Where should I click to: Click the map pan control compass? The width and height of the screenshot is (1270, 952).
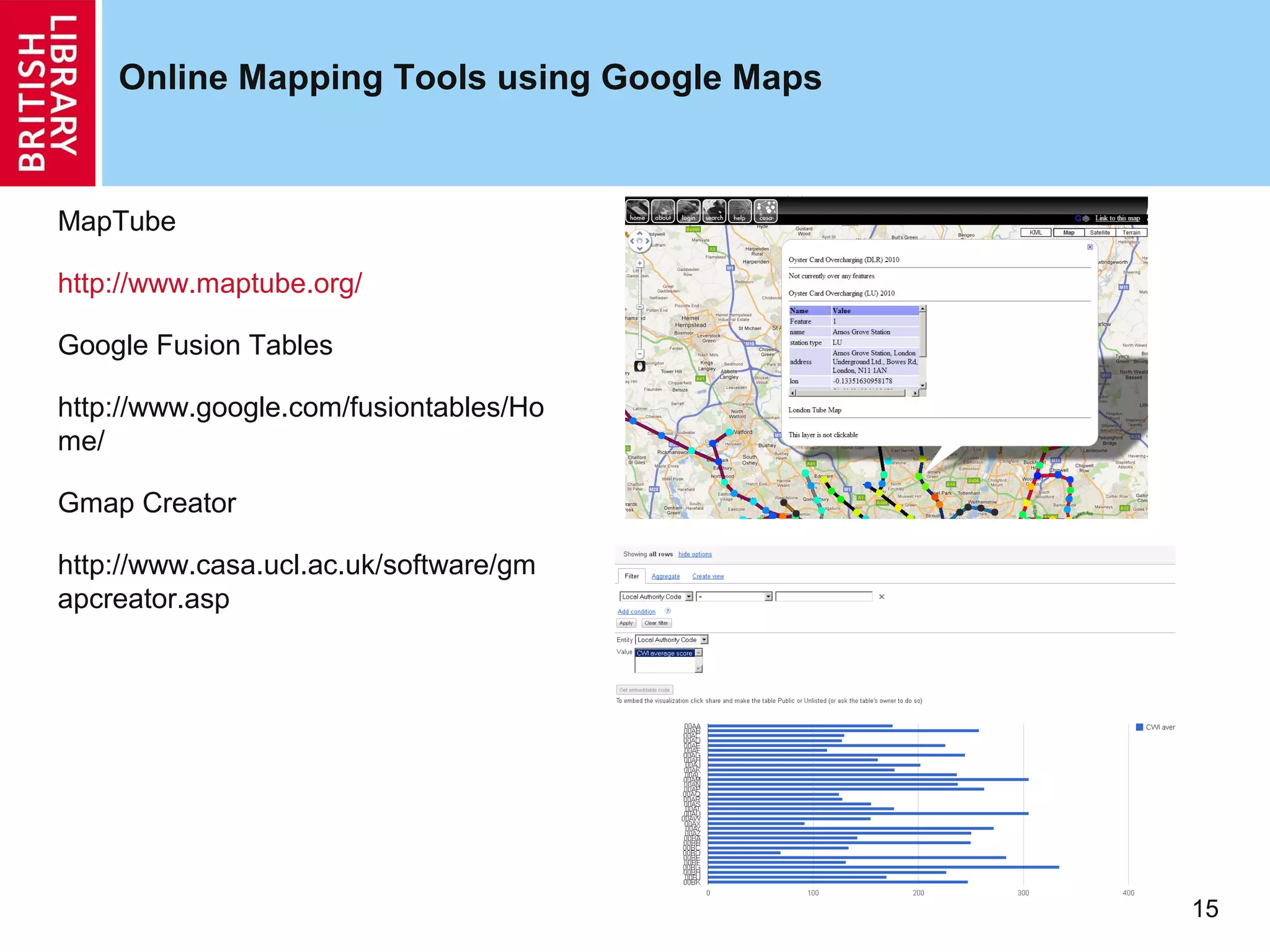pos(640,240)
